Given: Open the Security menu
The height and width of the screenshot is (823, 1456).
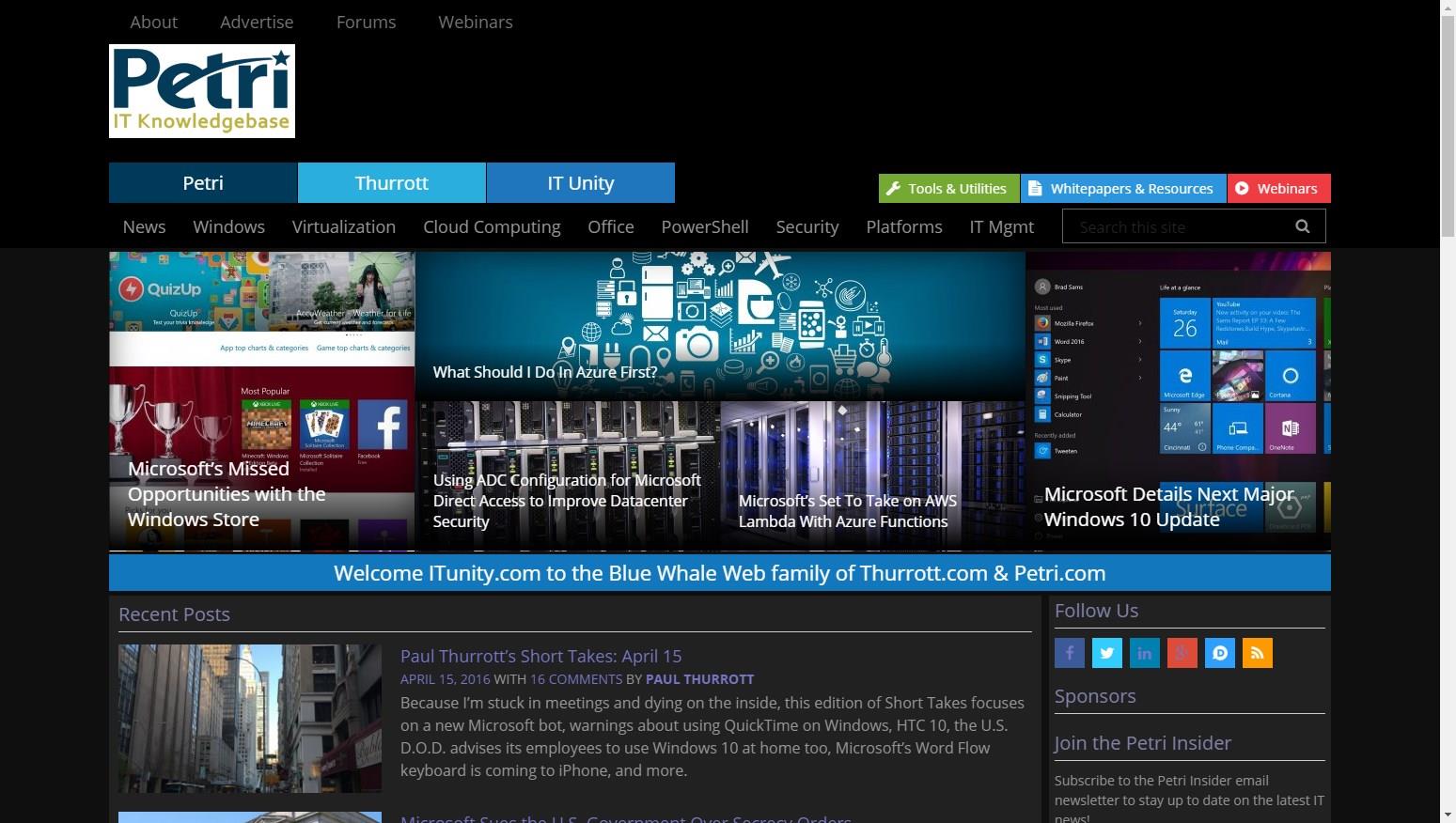Looking at the screenshot, I should point(807,226).
